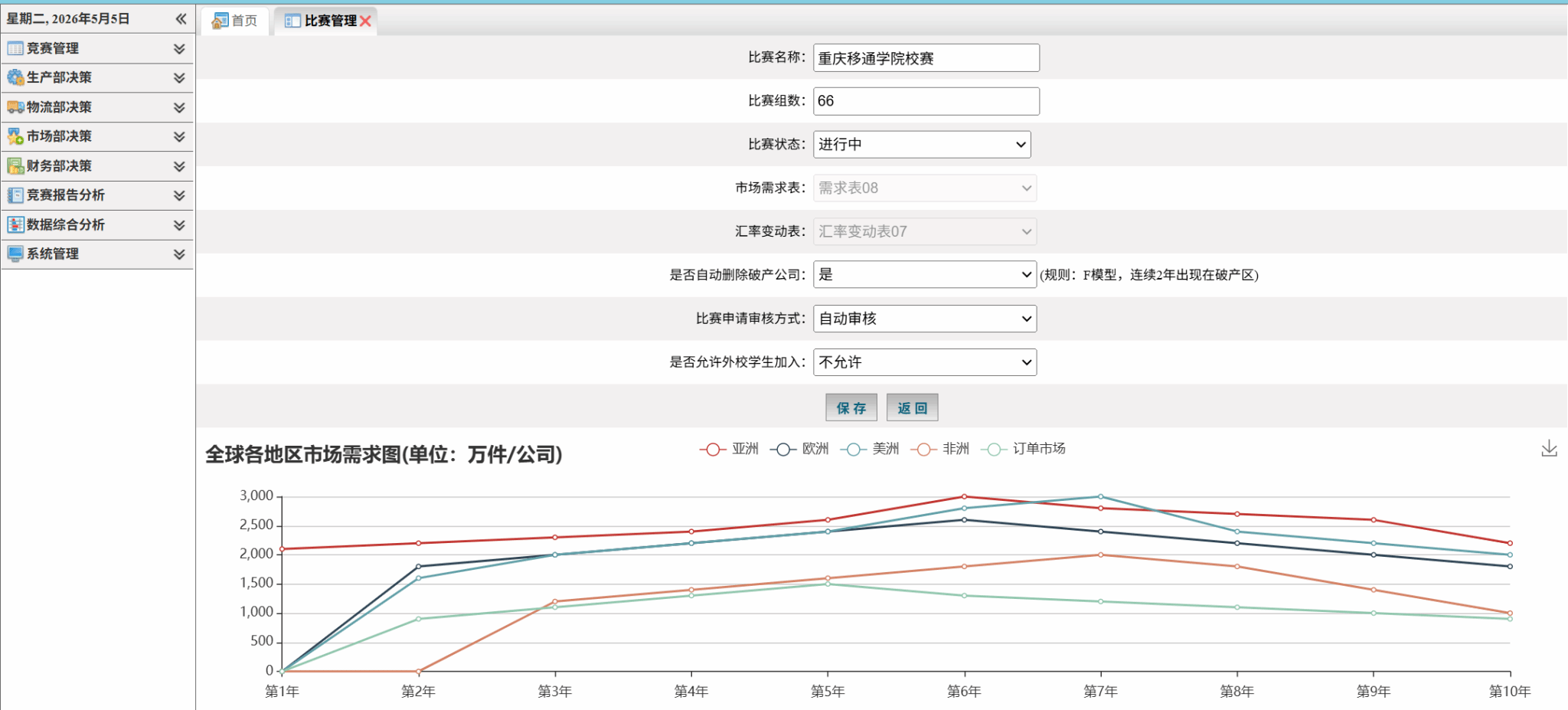Open 是否自动删除破产公司 dropdown

click(x=925, y=274)
